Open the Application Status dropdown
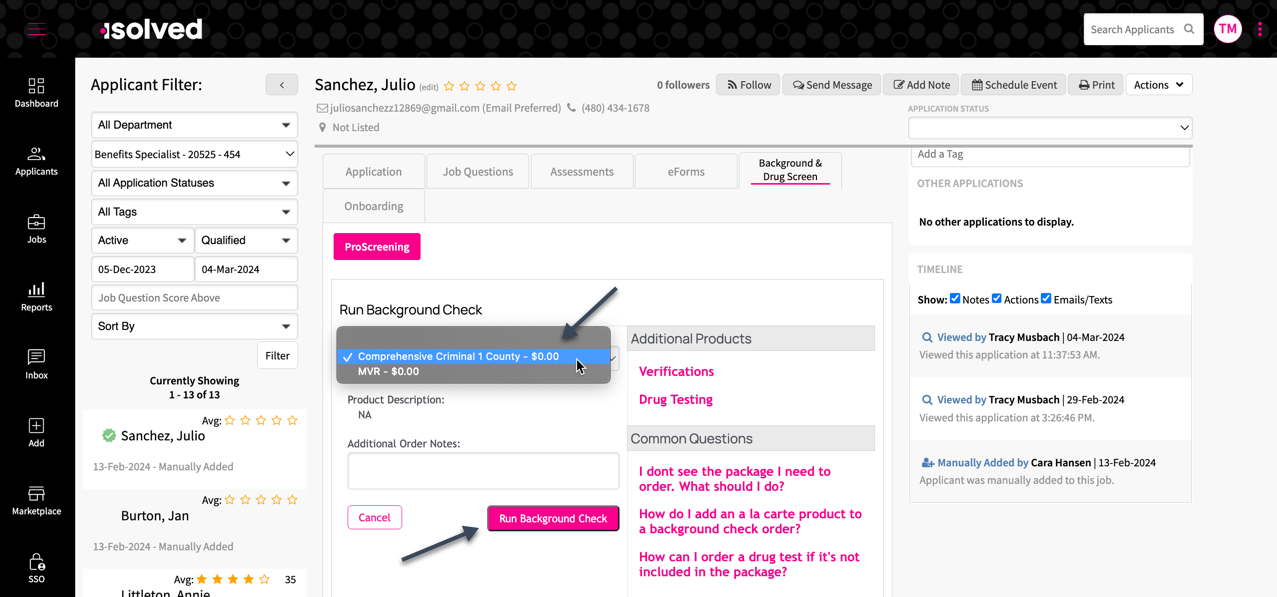The width and height of the screenshot is (1277, 597). click(1049, 128)
